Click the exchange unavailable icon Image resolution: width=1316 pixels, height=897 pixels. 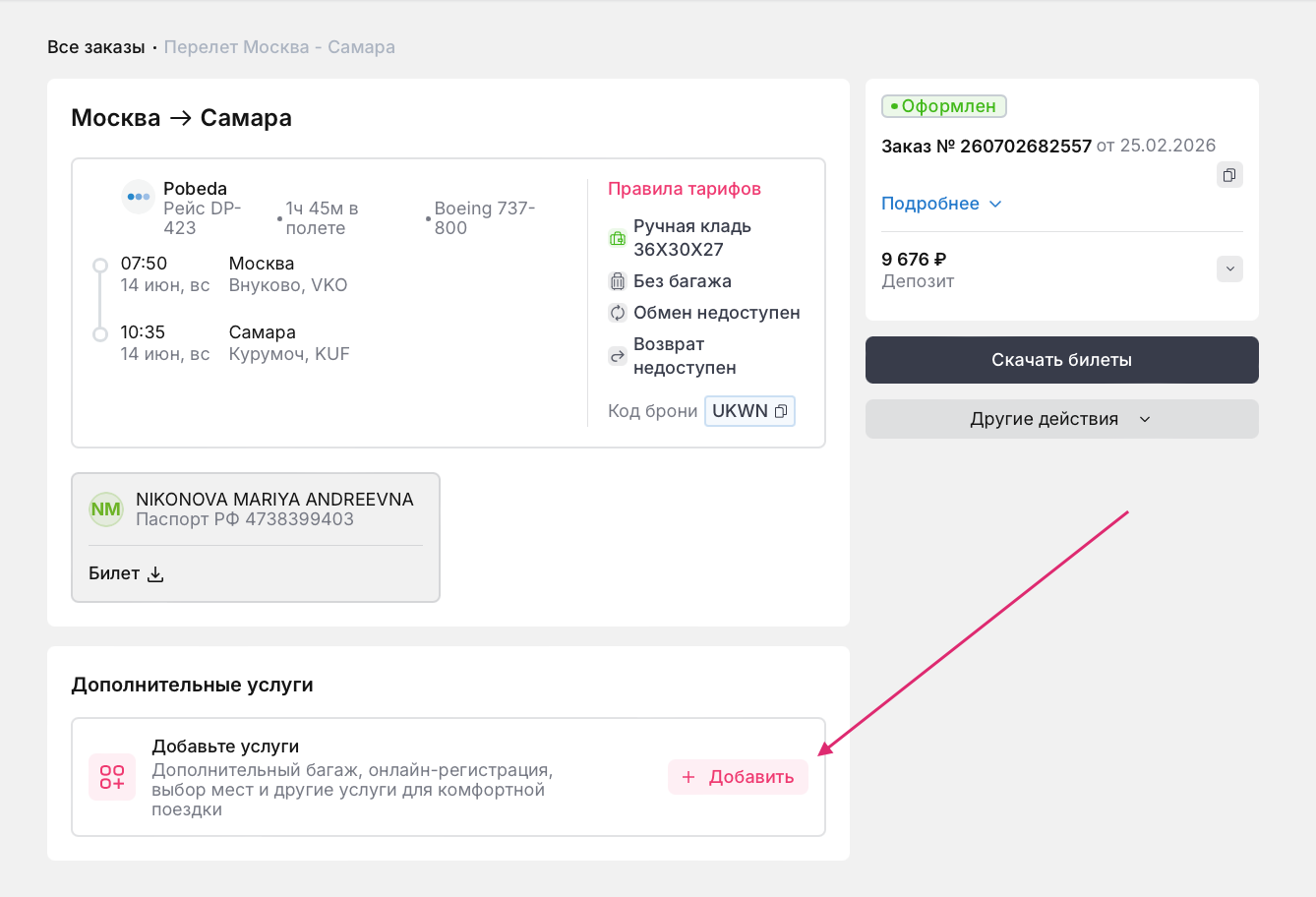click(x=618, y=313)
